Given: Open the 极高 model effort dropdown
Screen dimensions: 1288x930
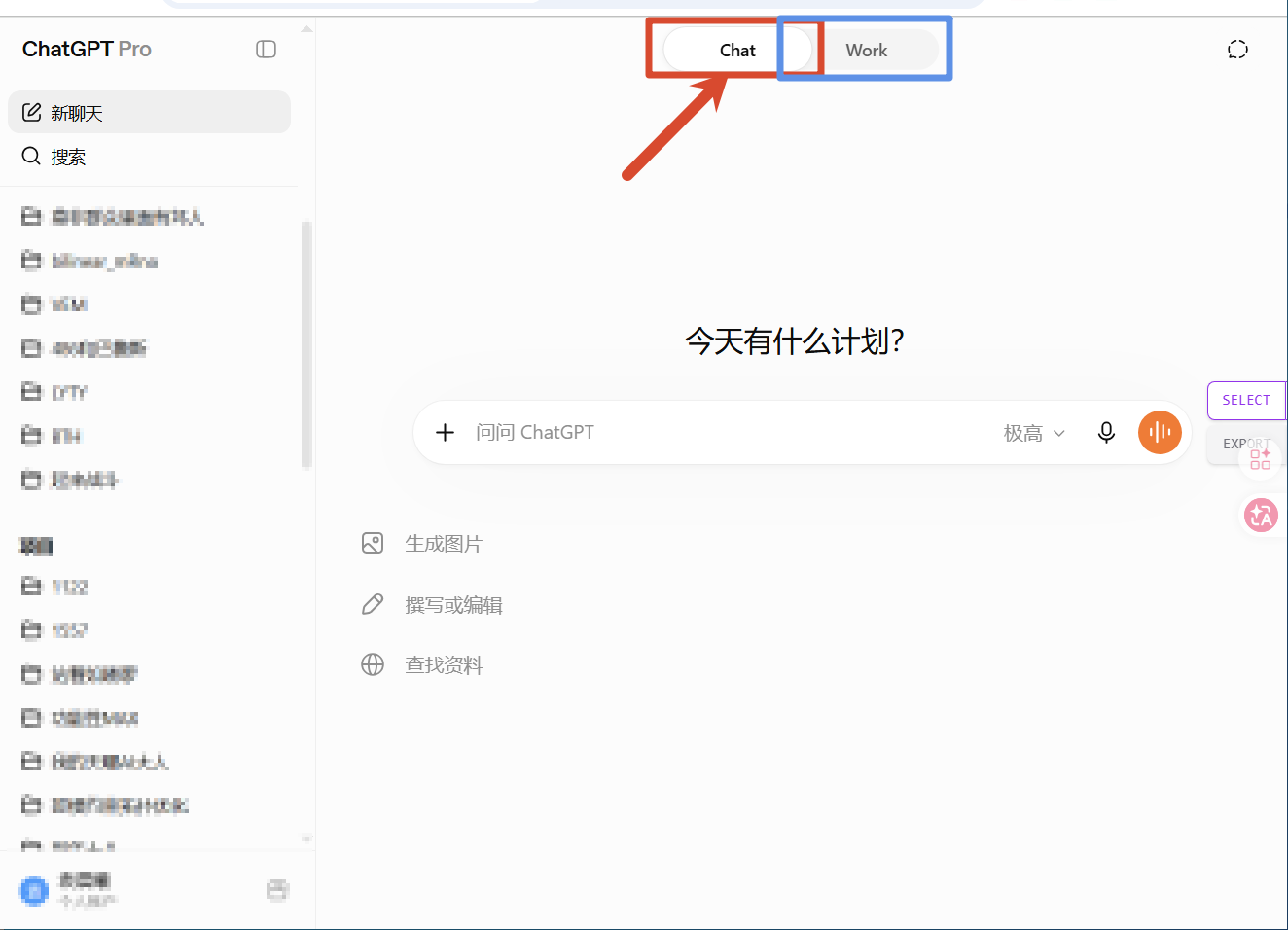Looking at the screenshot, I should coord(1034,434).
